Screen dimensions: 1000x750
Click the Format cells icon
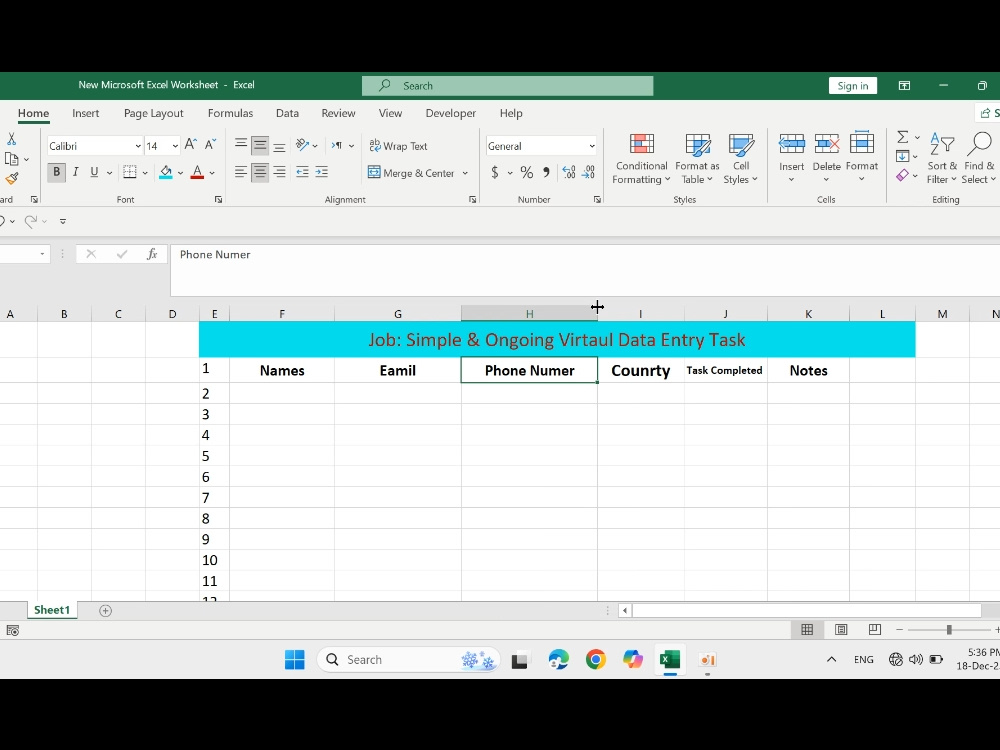click(x=862, y=144)
